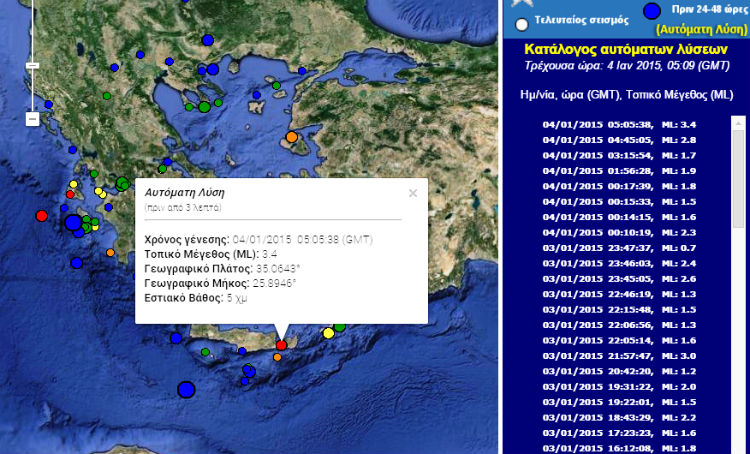Select the red marker in the sea west of Peloponnese
Image resolution: width=750 pixels, height=454 pixels.
42,215
